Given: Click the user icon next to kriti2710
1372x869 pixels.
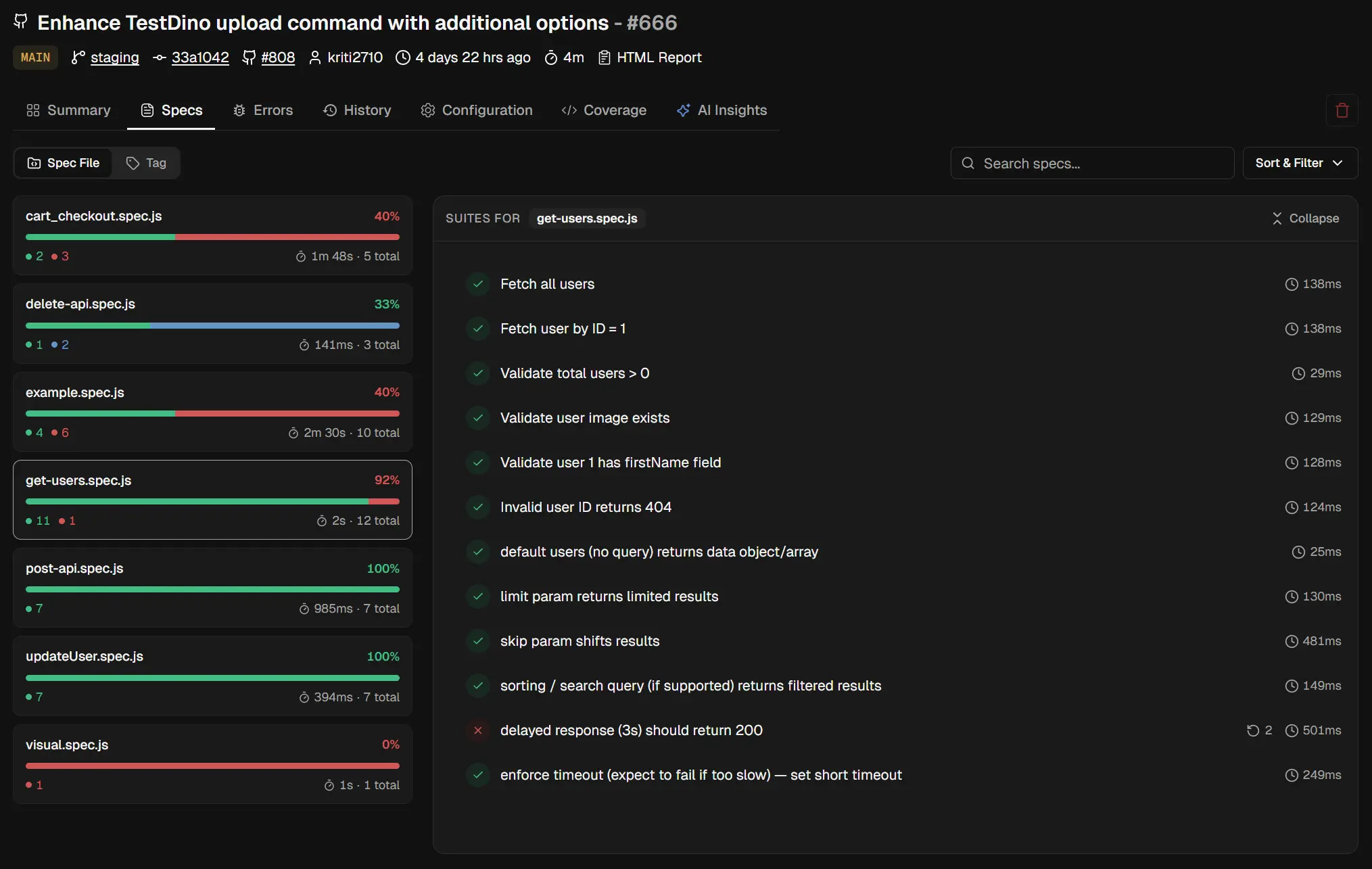Looking at the screenshot, I should pyautogui.click(x=315, y=57).
